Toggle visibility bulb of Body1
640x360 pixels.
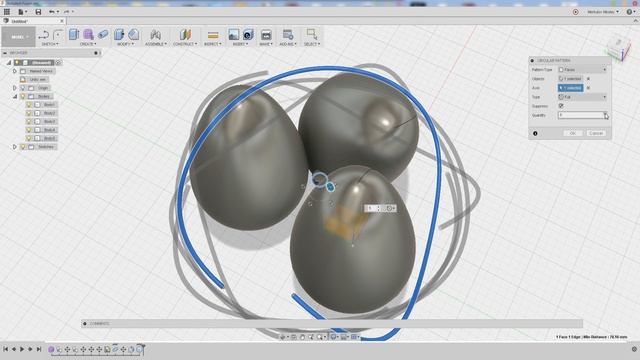(x=29, y=105)
